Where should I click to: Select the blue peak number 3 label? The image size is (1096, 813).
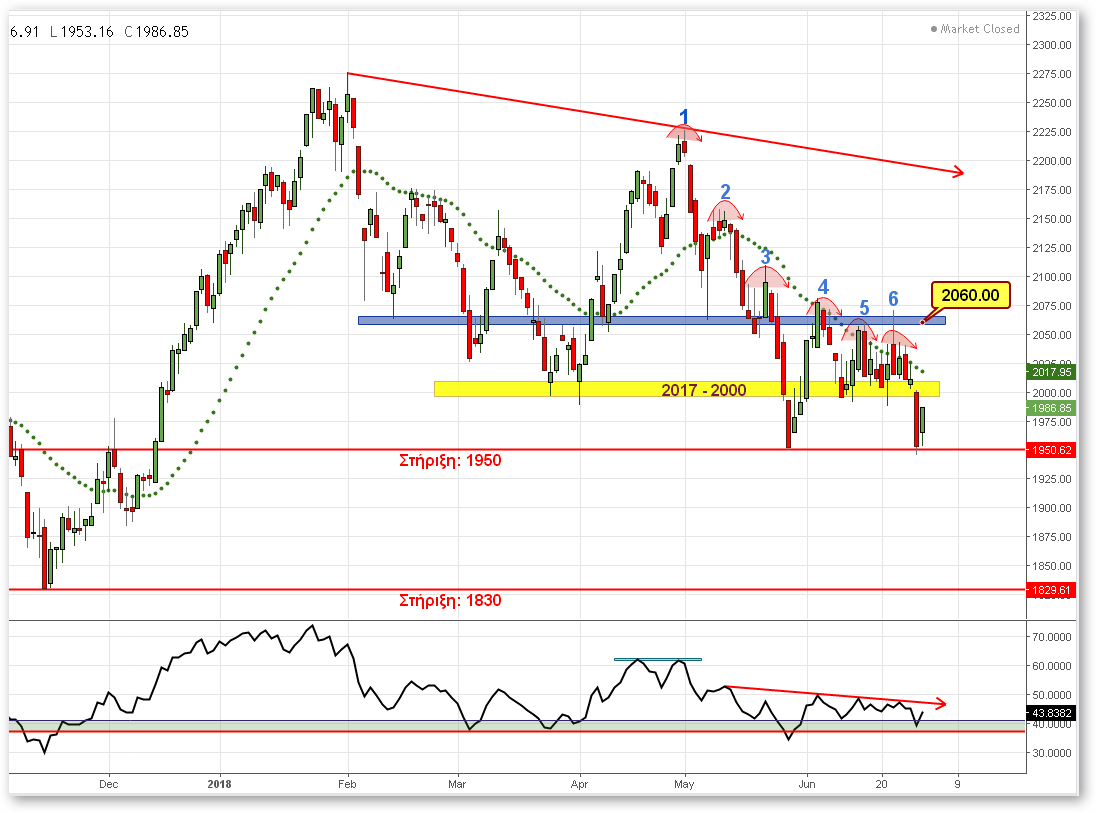(765, 256)
